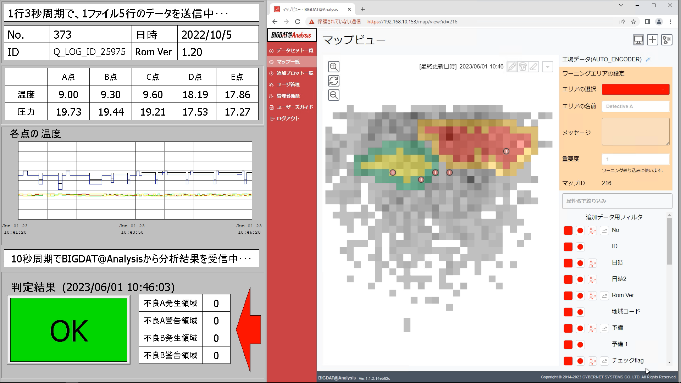Click the last icon right of the plus icon
681x383 pixels.
pos(667,40)
